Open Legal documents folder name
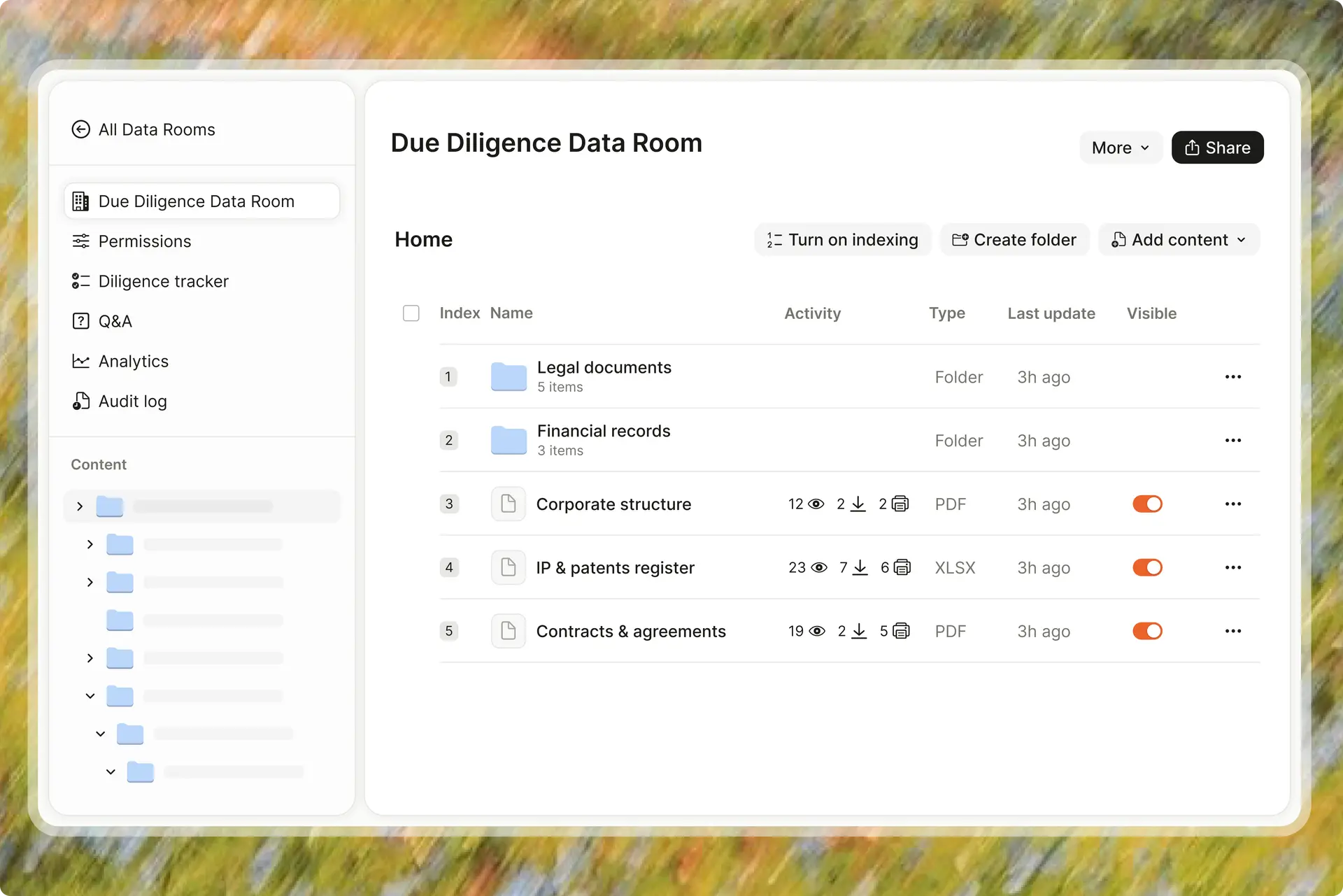Screen dimensions: 1343x896 pyautogui.click(x=604, y=367)
